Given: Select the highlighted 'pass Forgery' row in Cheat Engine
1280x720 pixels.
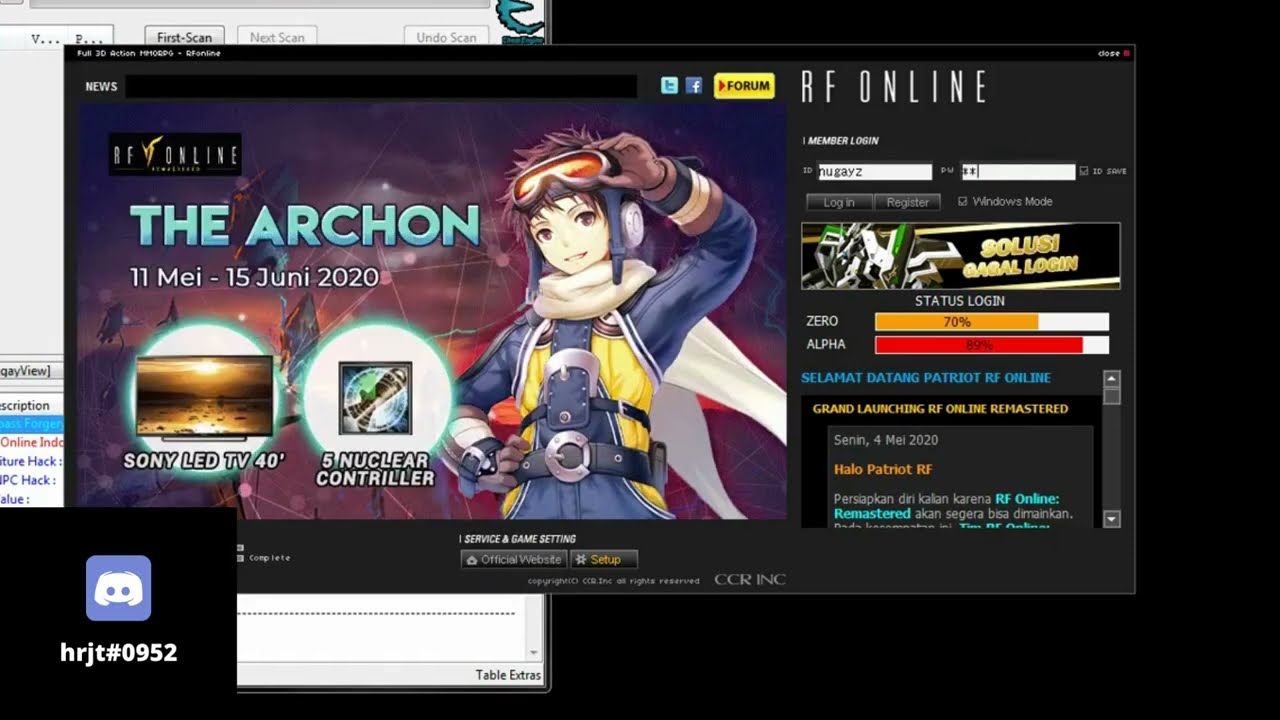Looking at the screenshot, I should click(x=32, y=424).
